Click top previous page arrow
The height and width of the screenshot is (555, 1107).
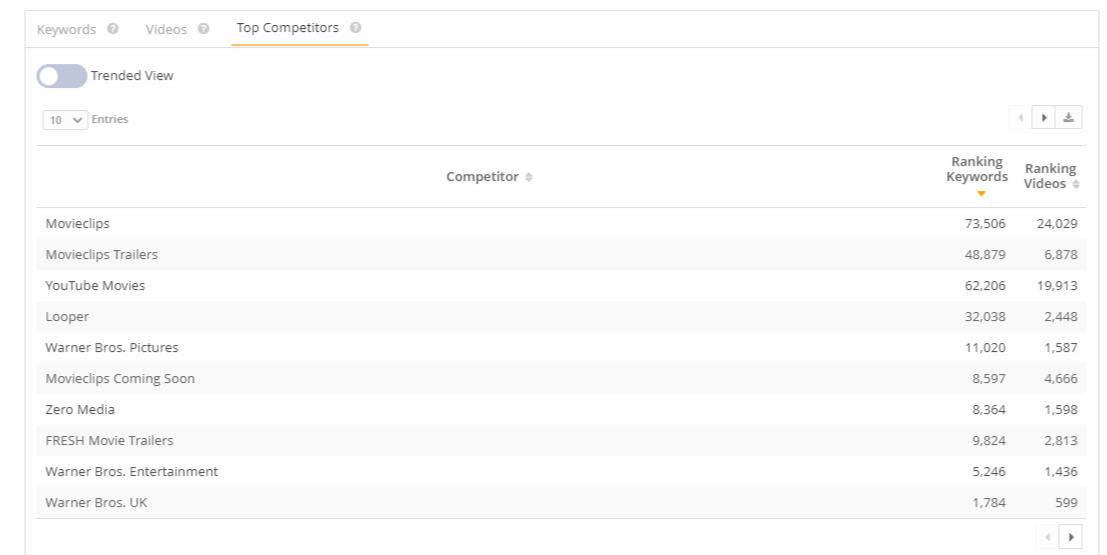click(1021, 118)
